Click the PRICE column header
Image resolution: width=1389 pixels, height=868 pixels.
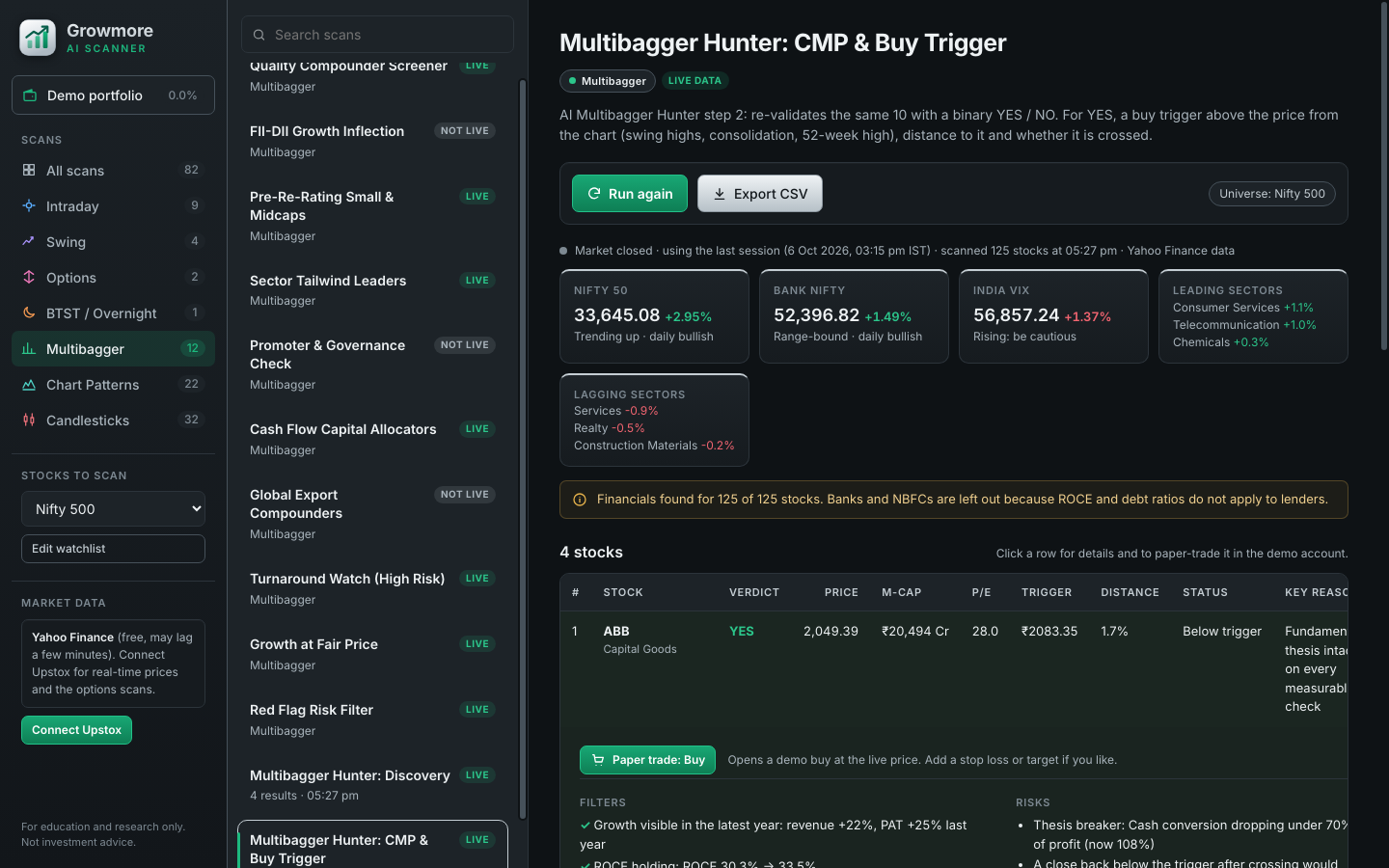point(841,592)
